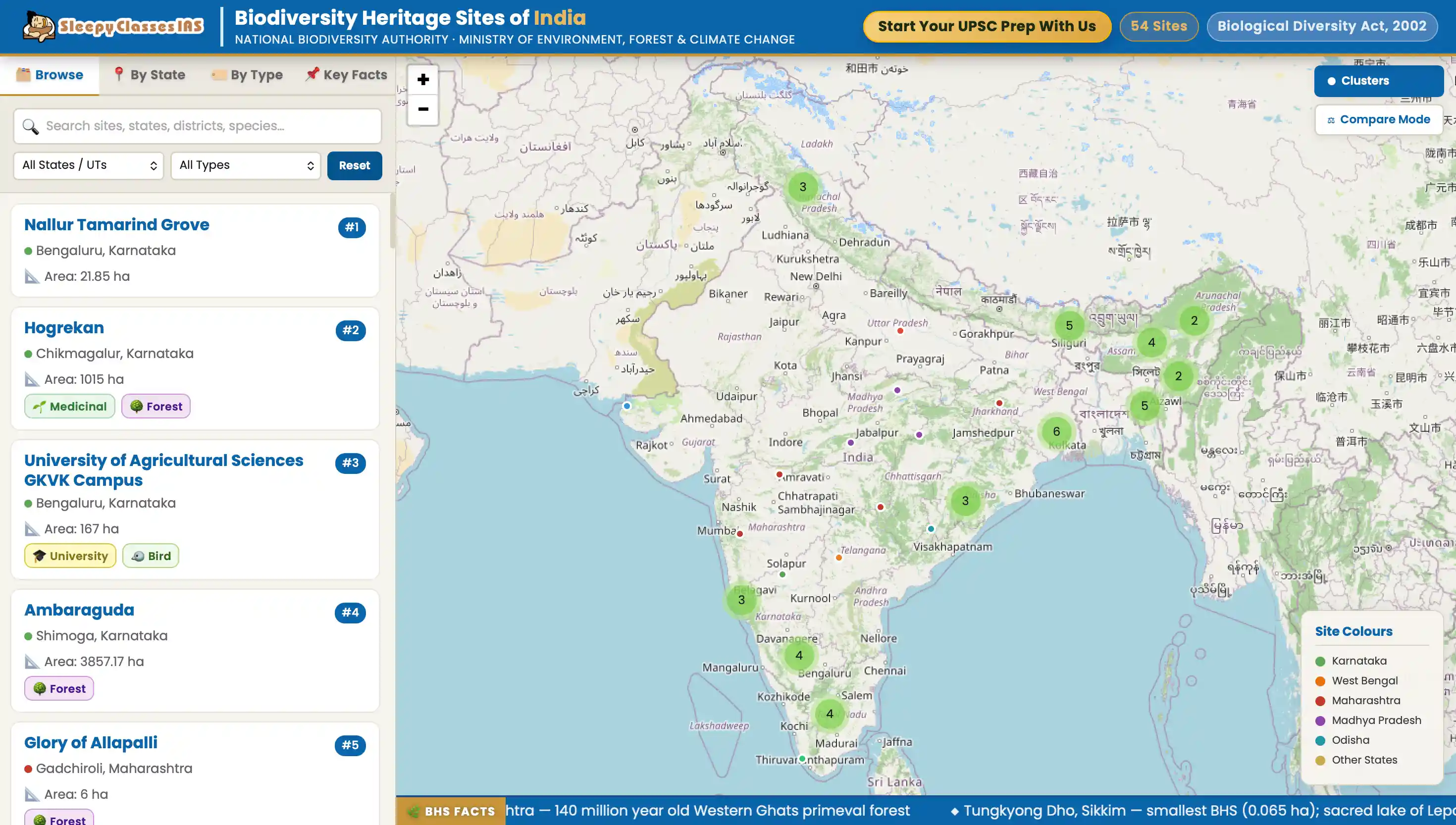Viewport: 1456px width, 825px height.
Task: Click Biological Diversity Act, 2002 button
Action: coord(1322,26)
